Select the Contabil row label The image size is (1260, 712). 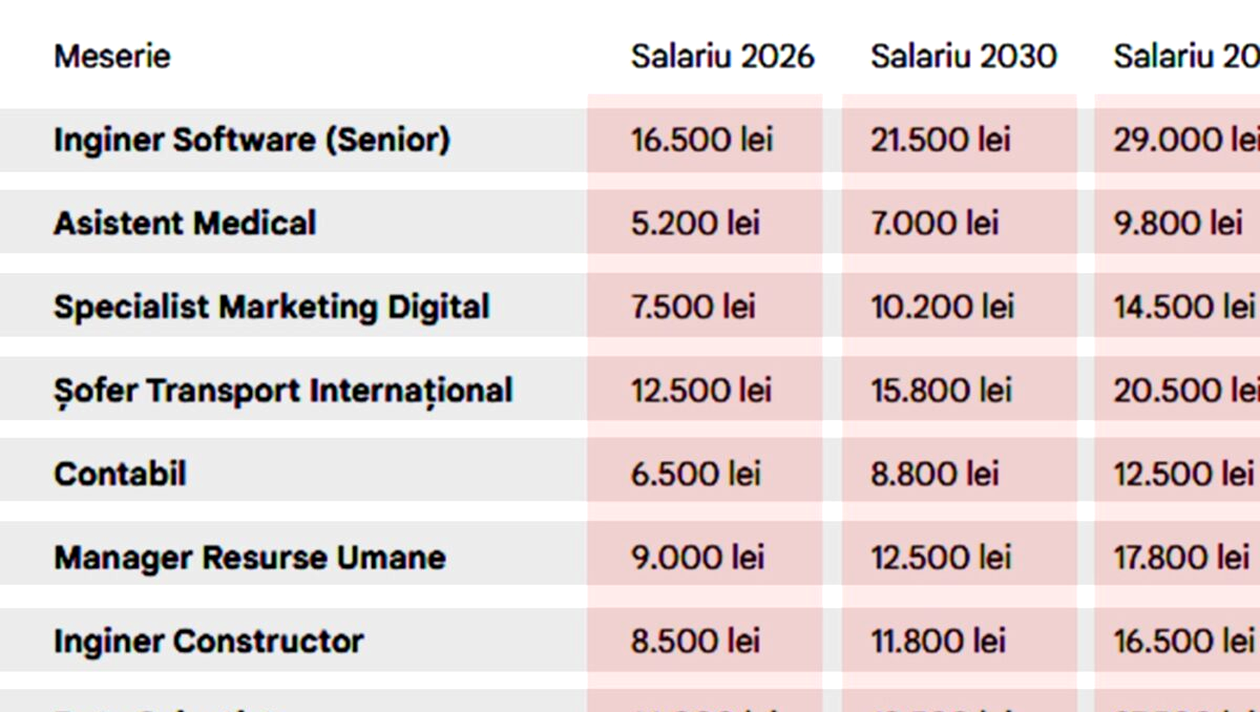pos(120,473)
